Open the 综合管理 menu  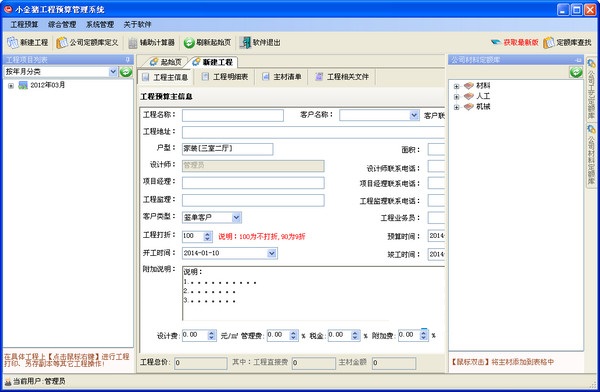62,24
